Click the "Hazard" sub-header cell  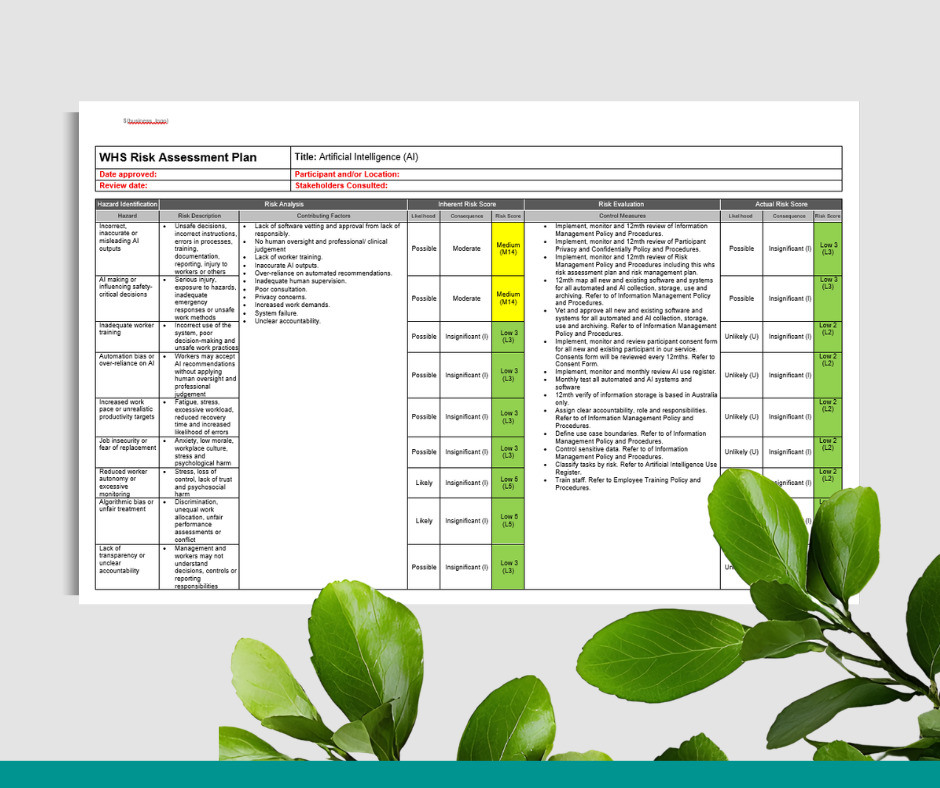(127, 216)
